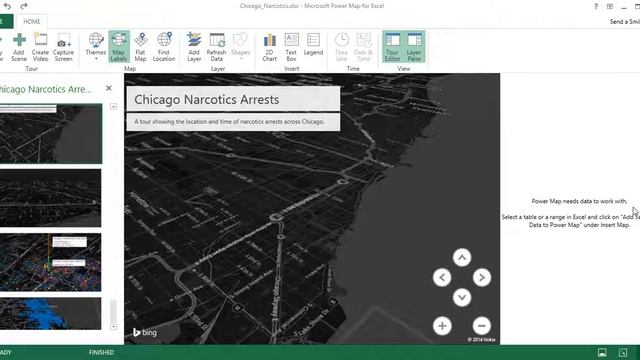This screenshot has height=360, width=640.
Task: Select the blue heat-map scene thumbnail
Action: click(51, 313)
